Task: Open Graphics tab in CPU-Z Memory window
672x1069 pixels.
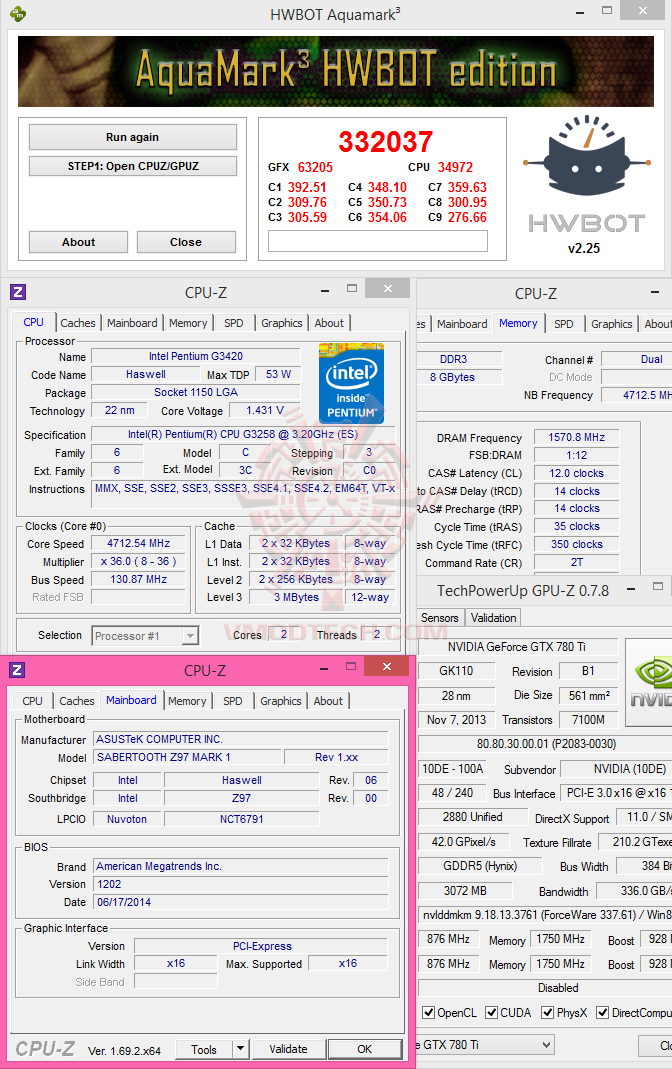Action: point(611,324)
